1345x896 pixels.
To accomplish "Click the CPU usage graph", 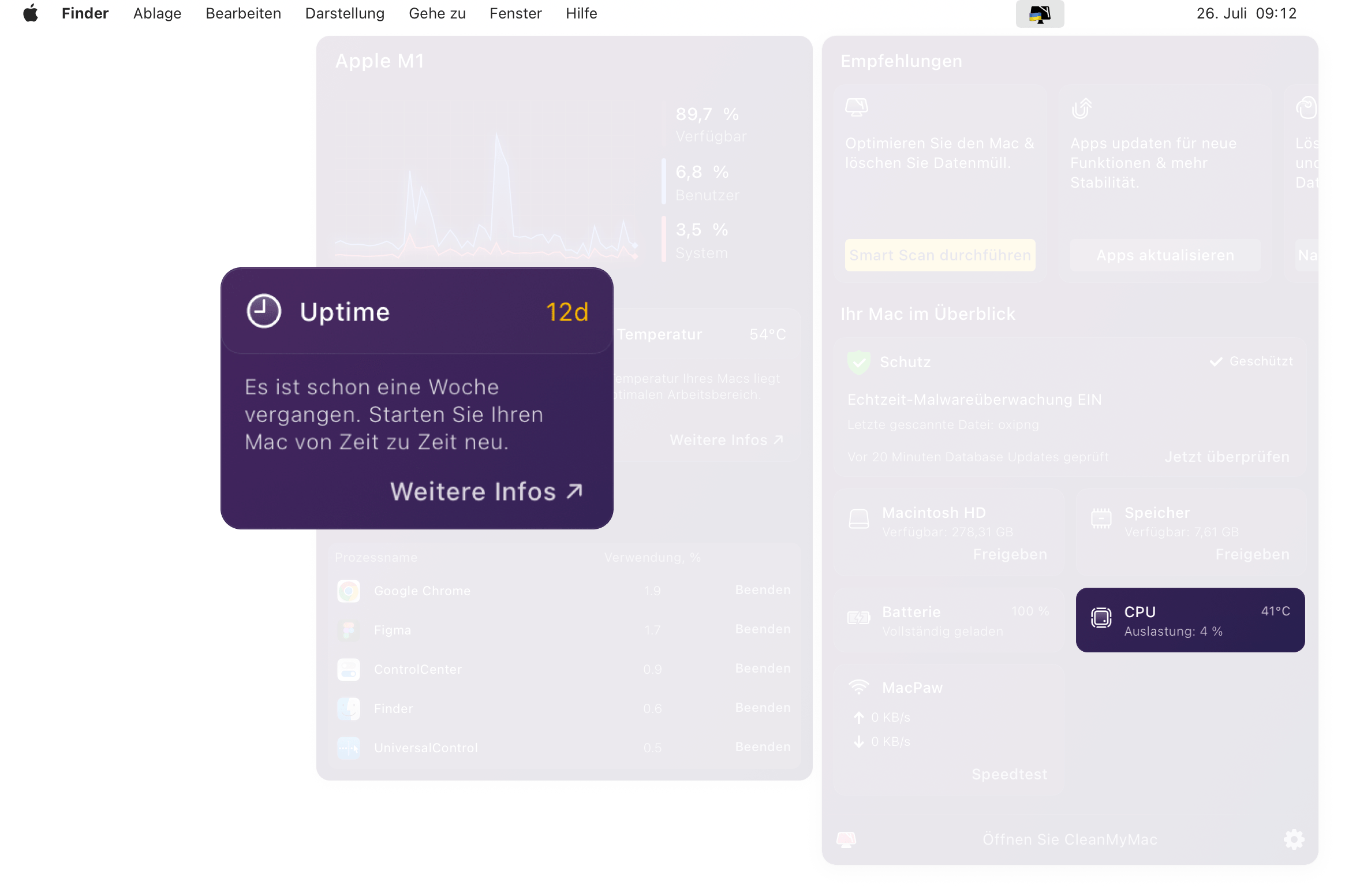I will click(x=486, y=196).
